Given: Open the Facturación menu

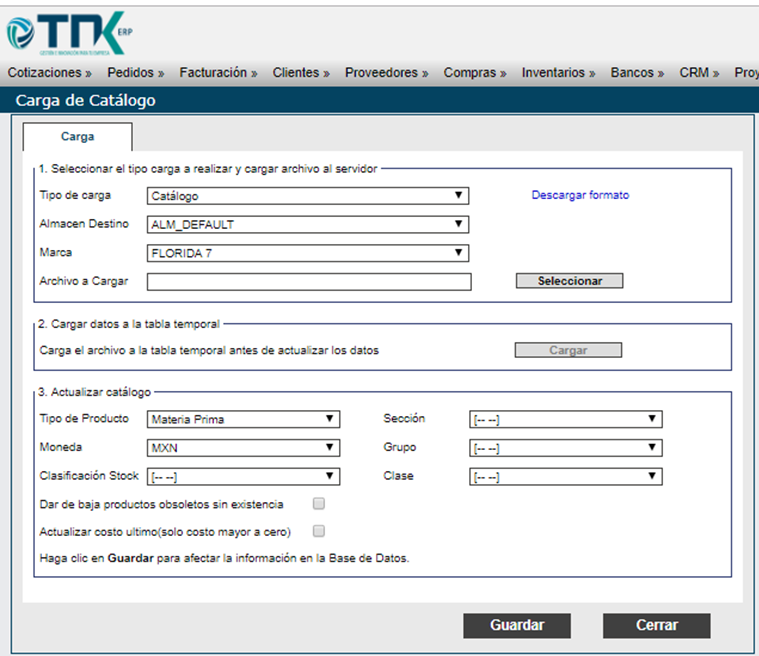Looking at the screenshot, I should [218, 73].
